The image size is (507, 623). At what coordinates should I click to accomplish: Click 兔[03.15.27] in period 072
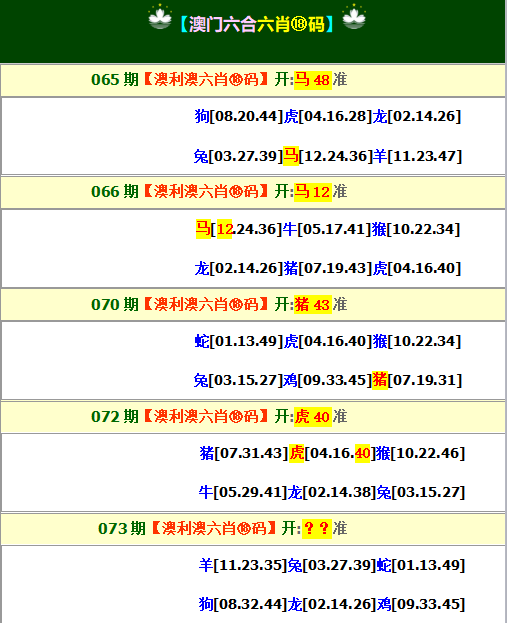pyautogui.click(x=421, y=492)
